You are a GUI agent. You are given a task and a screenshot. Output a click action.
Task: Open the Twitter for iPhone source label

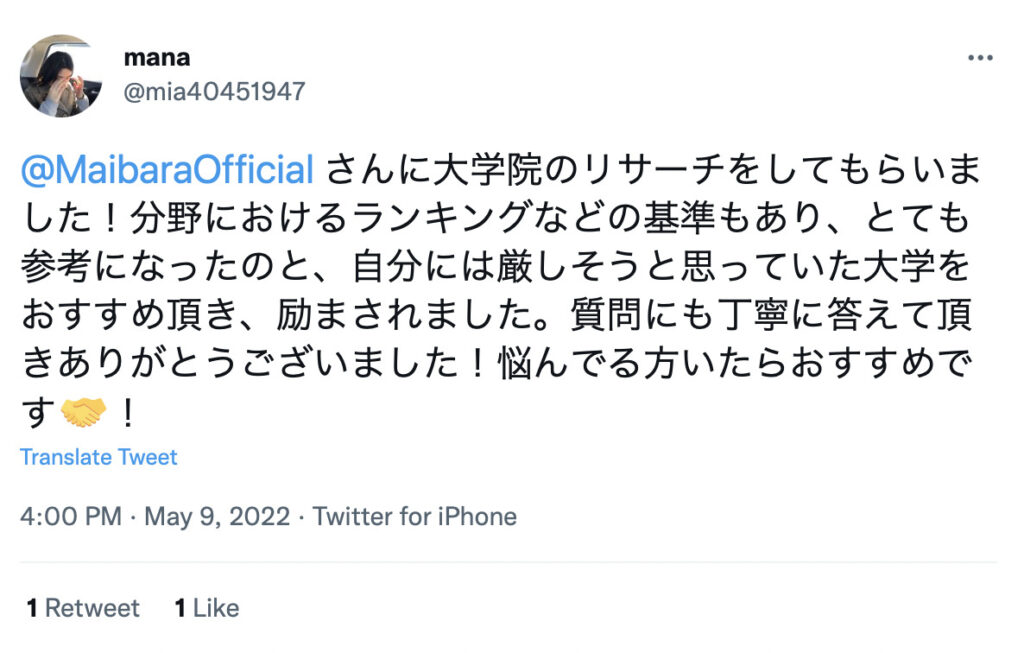pos(415,517)
